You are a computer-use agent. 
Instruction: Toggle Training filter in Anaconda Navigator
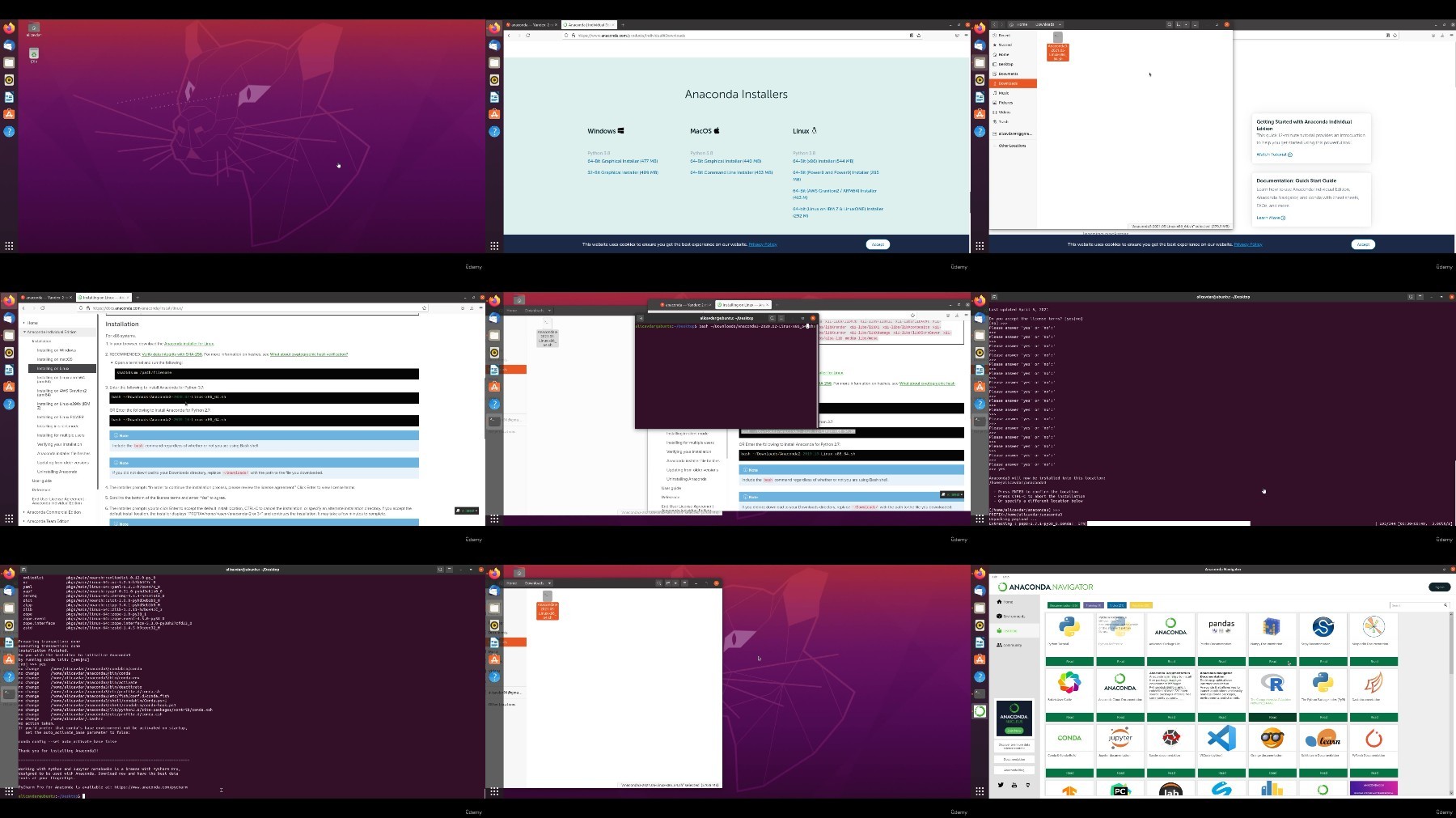click(x=1094, y=605)
